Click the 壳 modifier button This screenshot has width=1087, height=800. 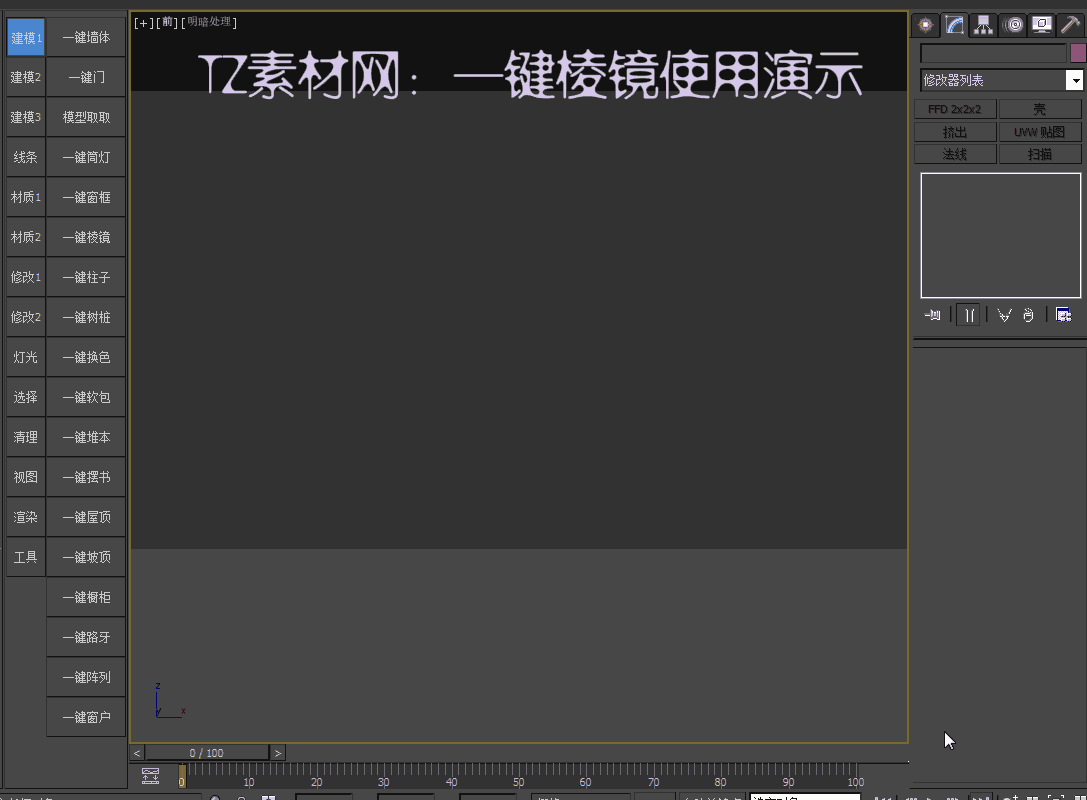[1040, 110]
